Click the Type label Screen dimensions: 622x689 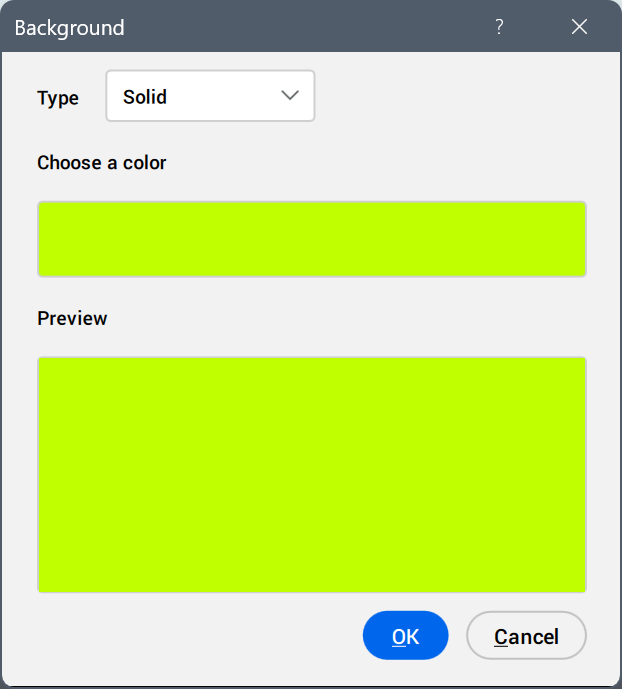[58, 98]
